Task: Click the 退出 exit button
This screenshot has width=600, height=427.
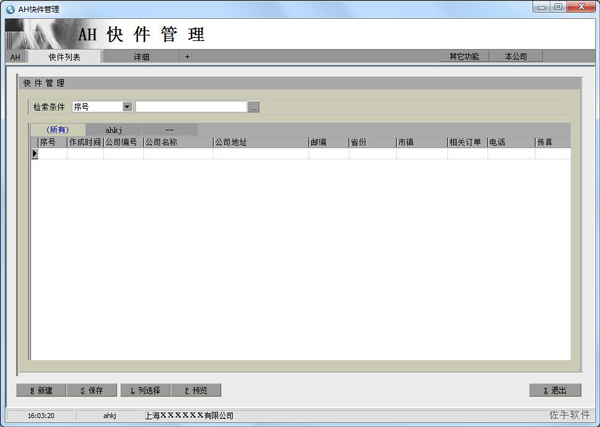Action: (555, 390)
